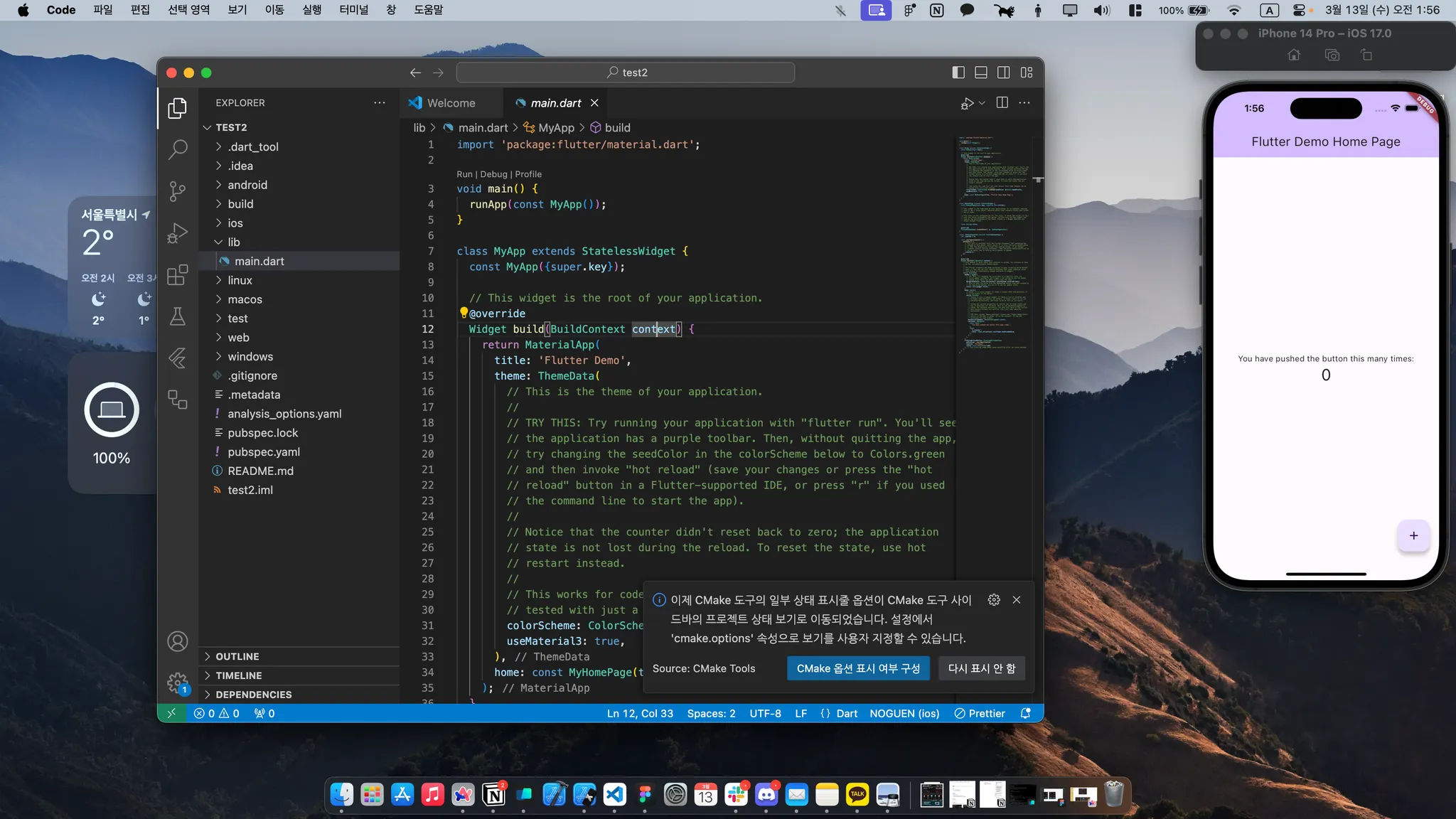This screenshot has width=1456, height=819.
Task: Click split editor right icon
Action: click(1002, 103)
